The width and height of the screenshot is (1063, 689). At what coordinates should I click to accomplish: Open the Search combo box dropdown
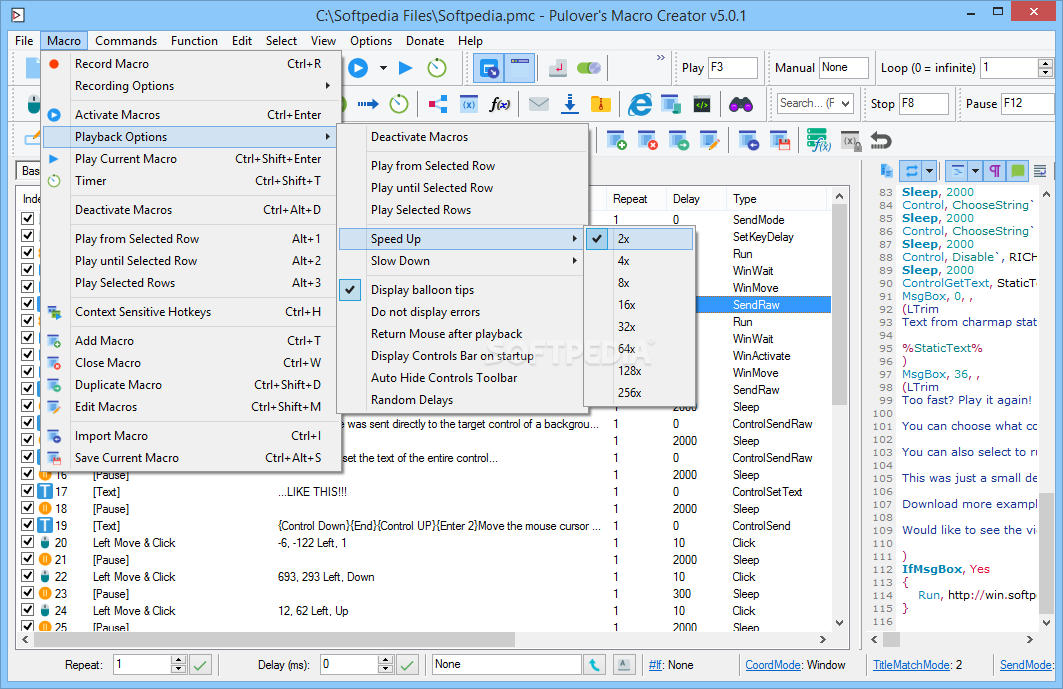[845, 104]
